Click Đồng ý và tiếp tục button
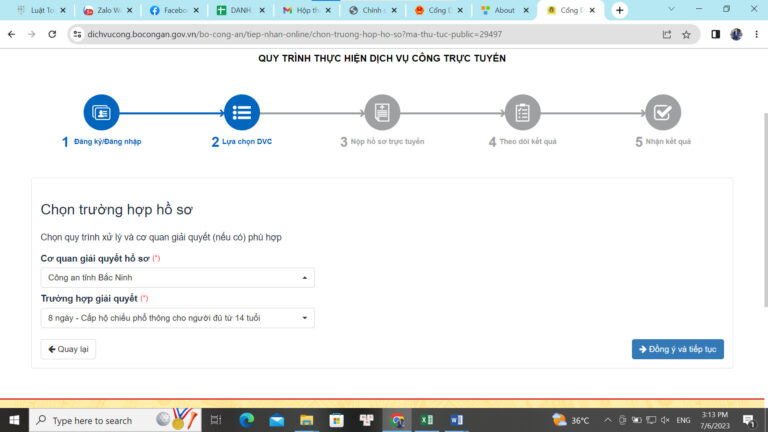The image size is (768, 432). [x=677, y=349]
